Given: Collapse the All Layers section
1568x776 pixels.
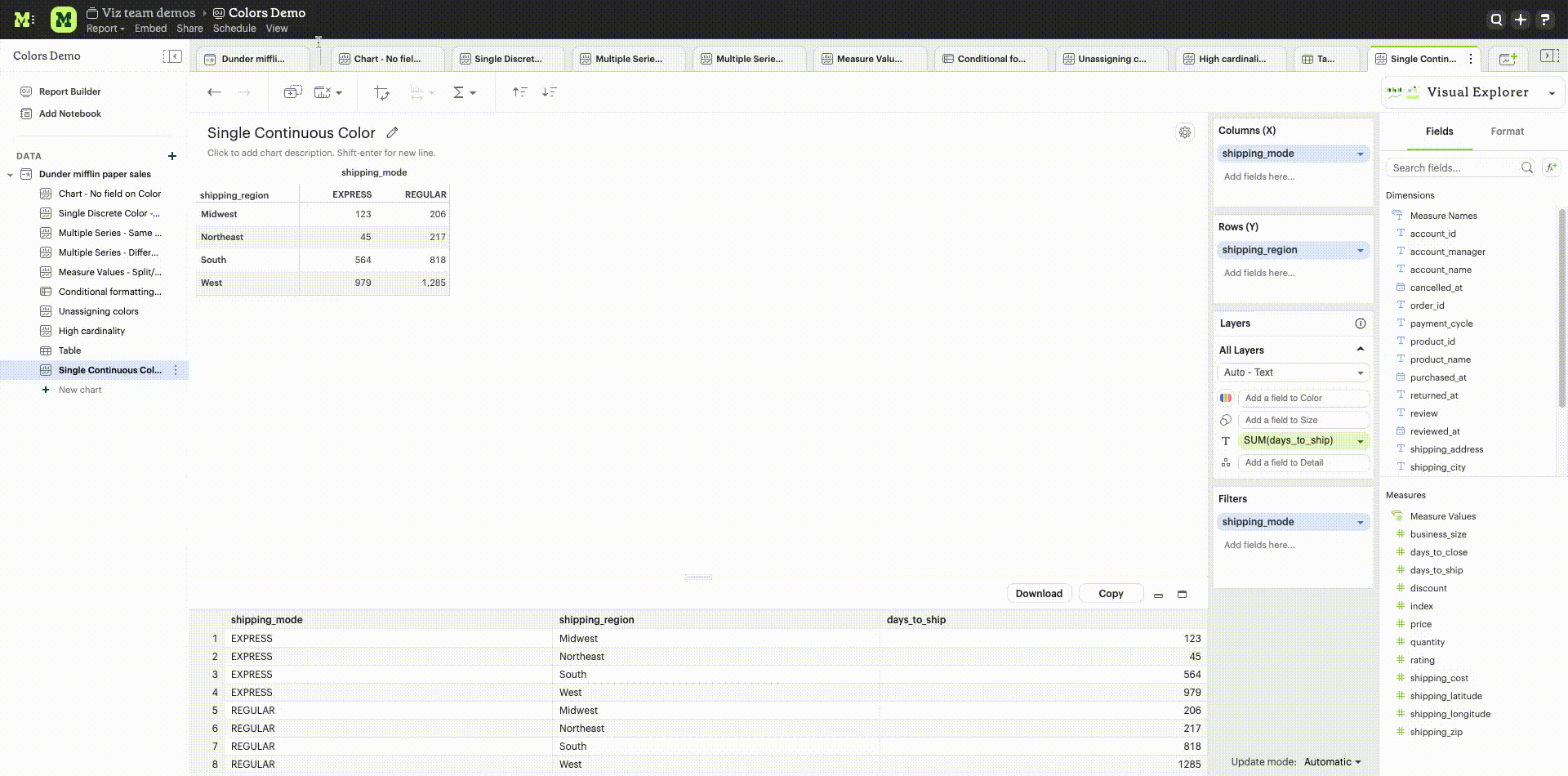Looking at the screenshot, I should [1360, 350].
